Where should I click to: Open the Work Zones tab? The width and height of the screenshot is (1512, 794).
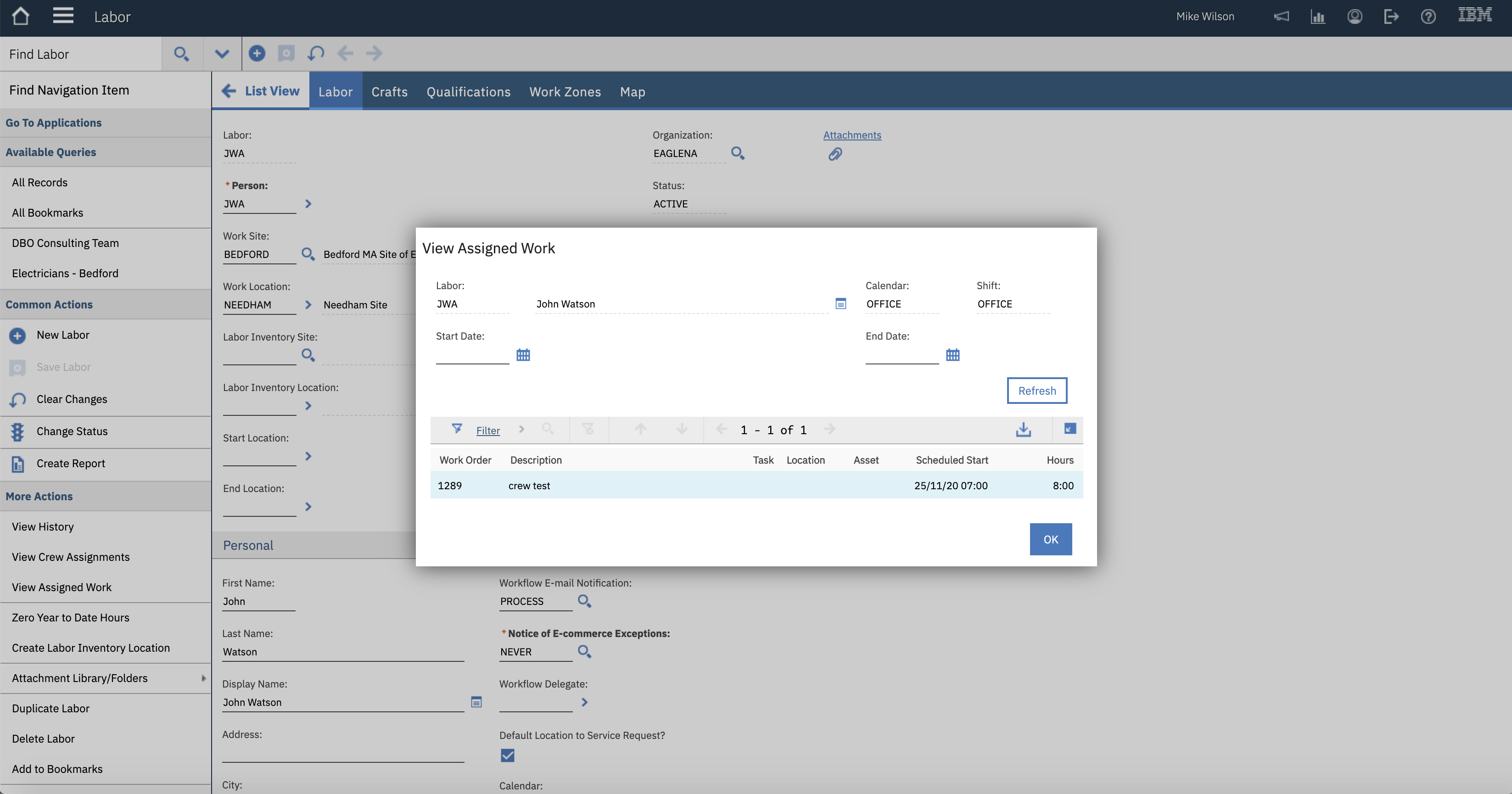(565, 91)
